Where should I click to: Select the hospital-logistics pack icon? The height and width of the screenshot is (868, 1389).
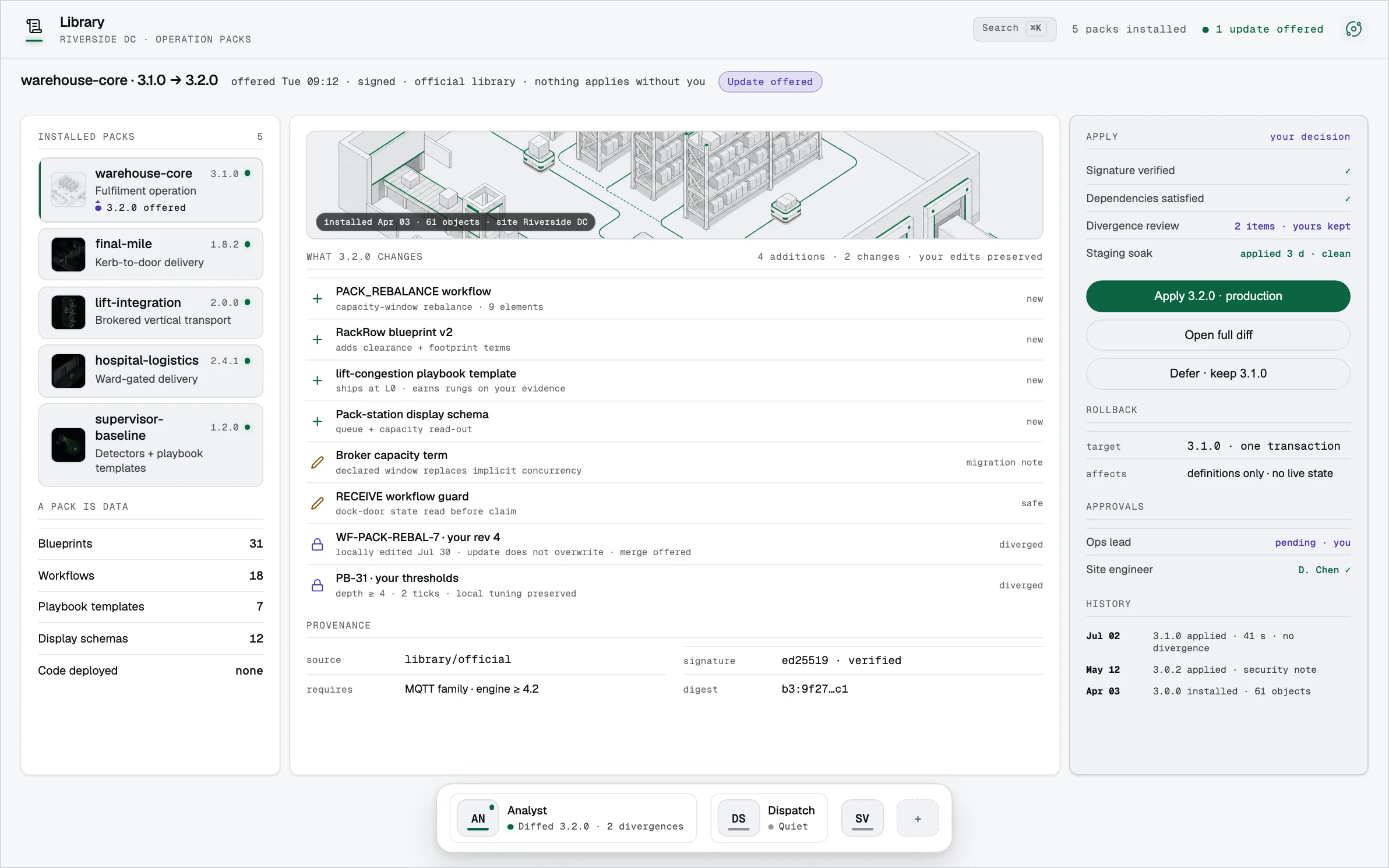pos(68,371)
